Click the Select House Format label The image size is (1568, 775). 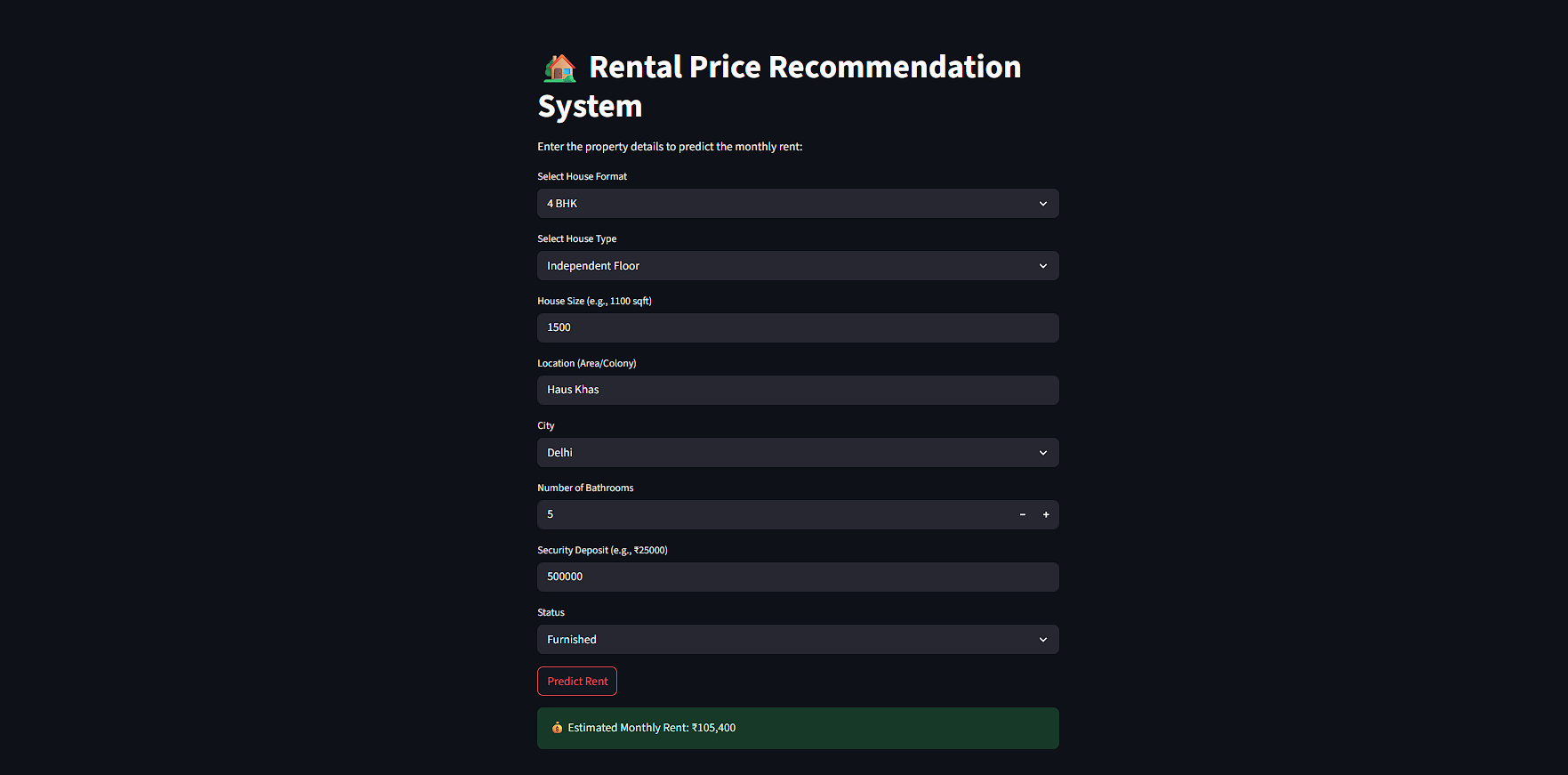[583, 176]
